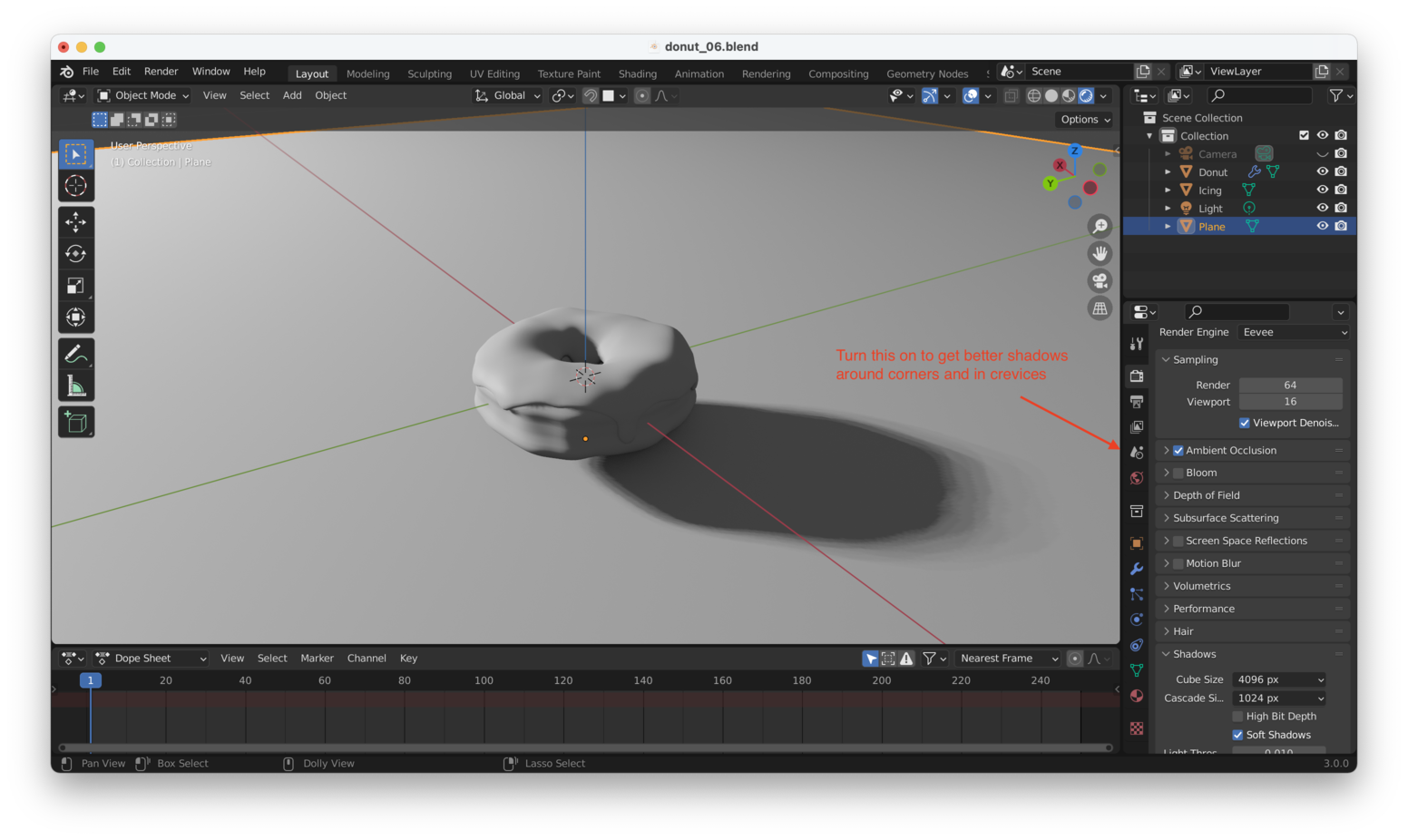Select the Output Properties printer tab
Screen dimensions: 1408x840
pos(1136,401)
